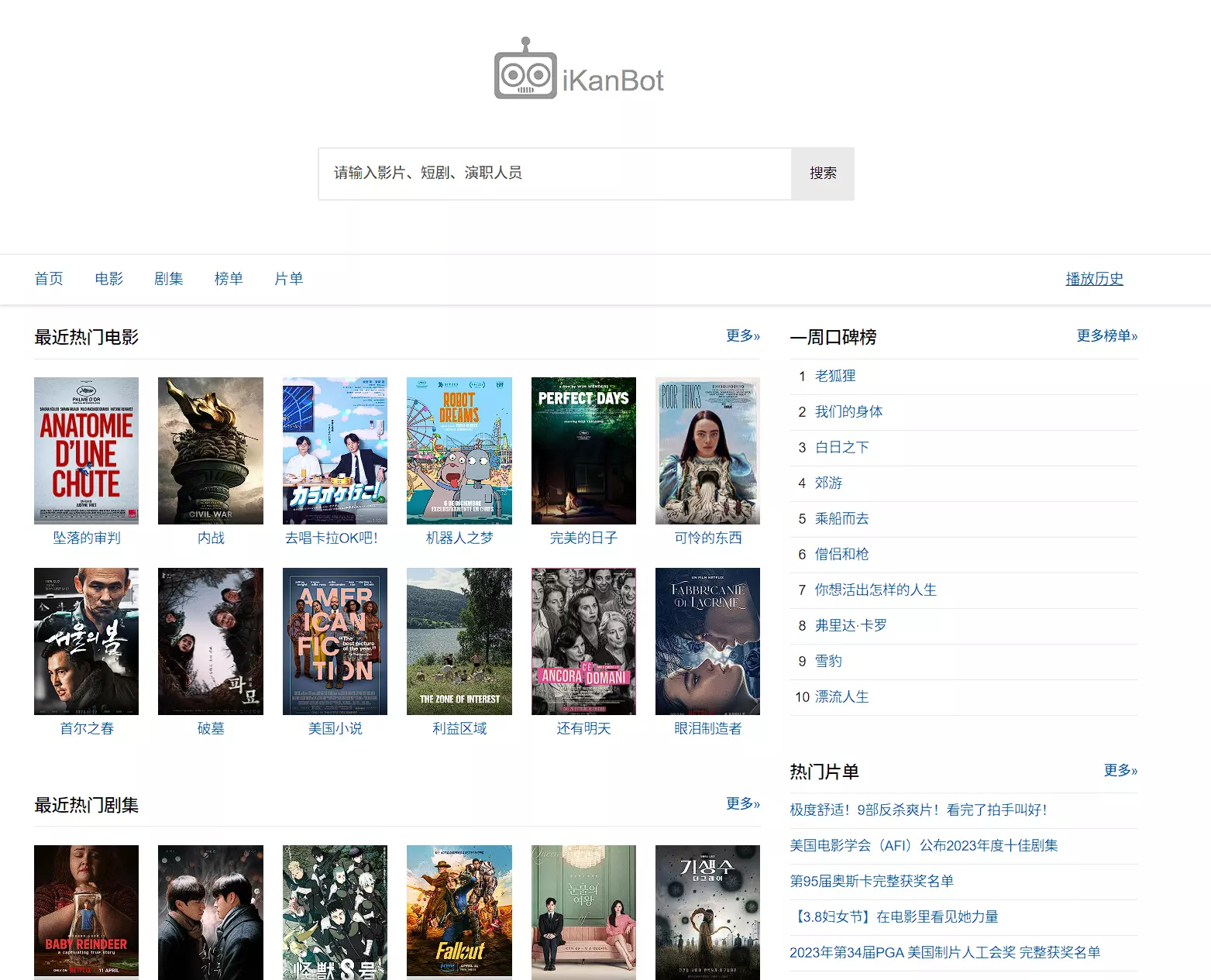Switch to the 剧集 navigation tab
Screen dimensions: 1211x980
(168, 279)
